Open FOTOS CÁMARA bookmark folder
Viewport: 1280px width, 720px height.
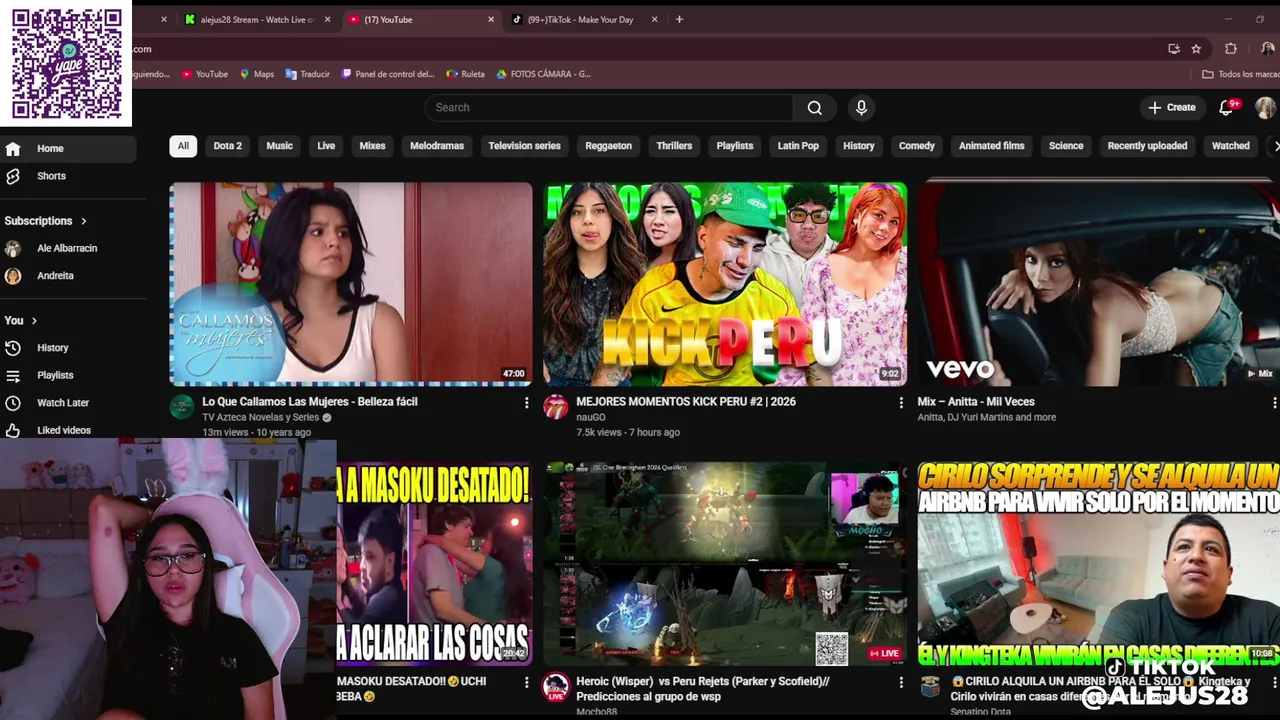click(543, 74)
